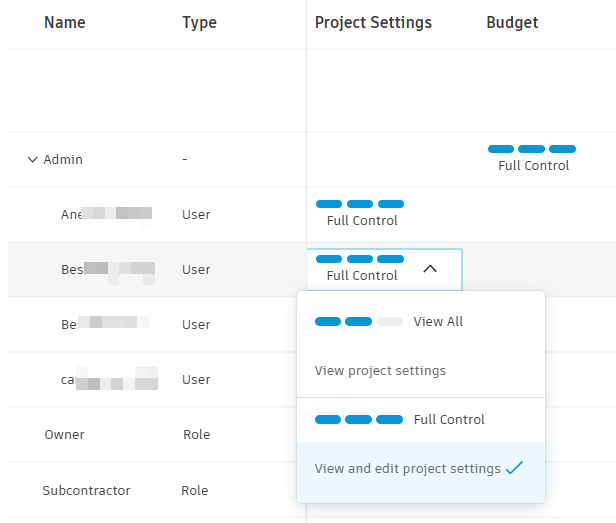
Task: Collapse the Admin group chevron
Action: [x=32, y=159]
